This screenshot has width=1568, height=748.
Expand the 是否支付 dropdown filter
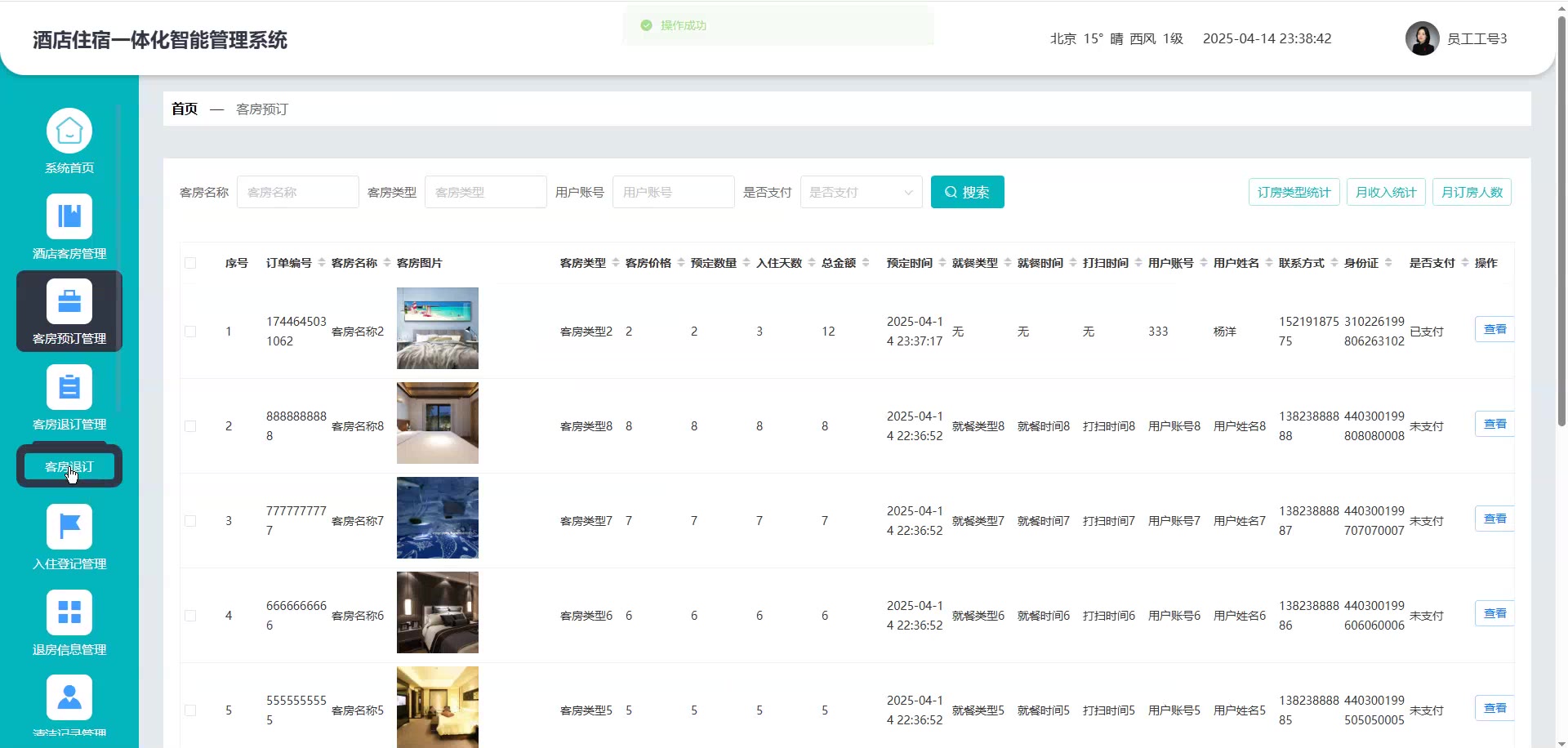click(x=861, y=192)
